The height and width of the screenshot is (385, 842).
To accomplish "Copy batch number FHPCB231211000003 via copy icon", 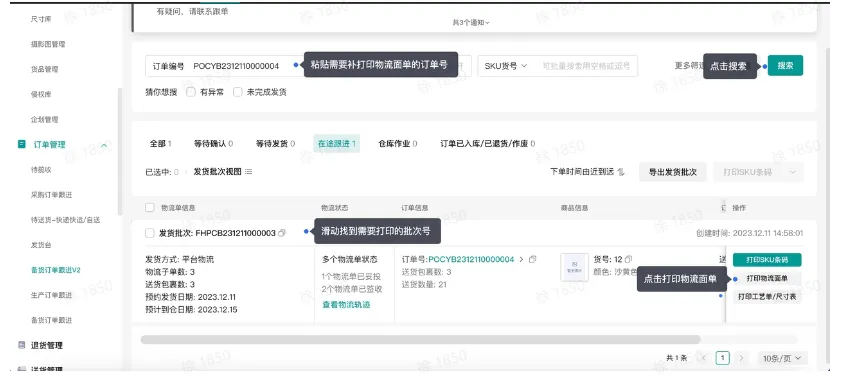I will [282, 233].
